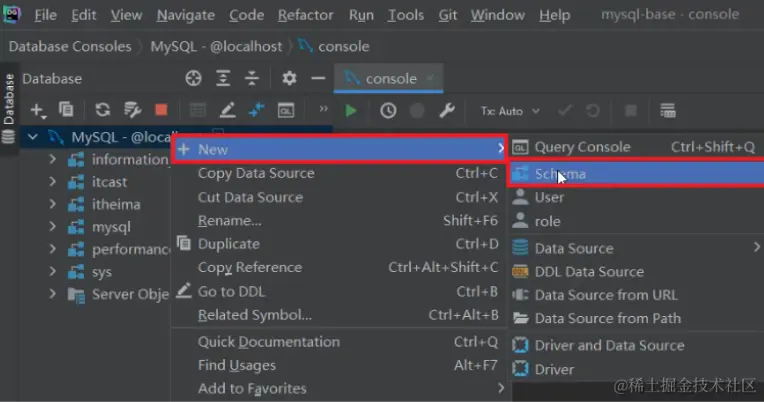Choose Quick Documentation from context menu
764x402 pixels.
tap(340, 342)
